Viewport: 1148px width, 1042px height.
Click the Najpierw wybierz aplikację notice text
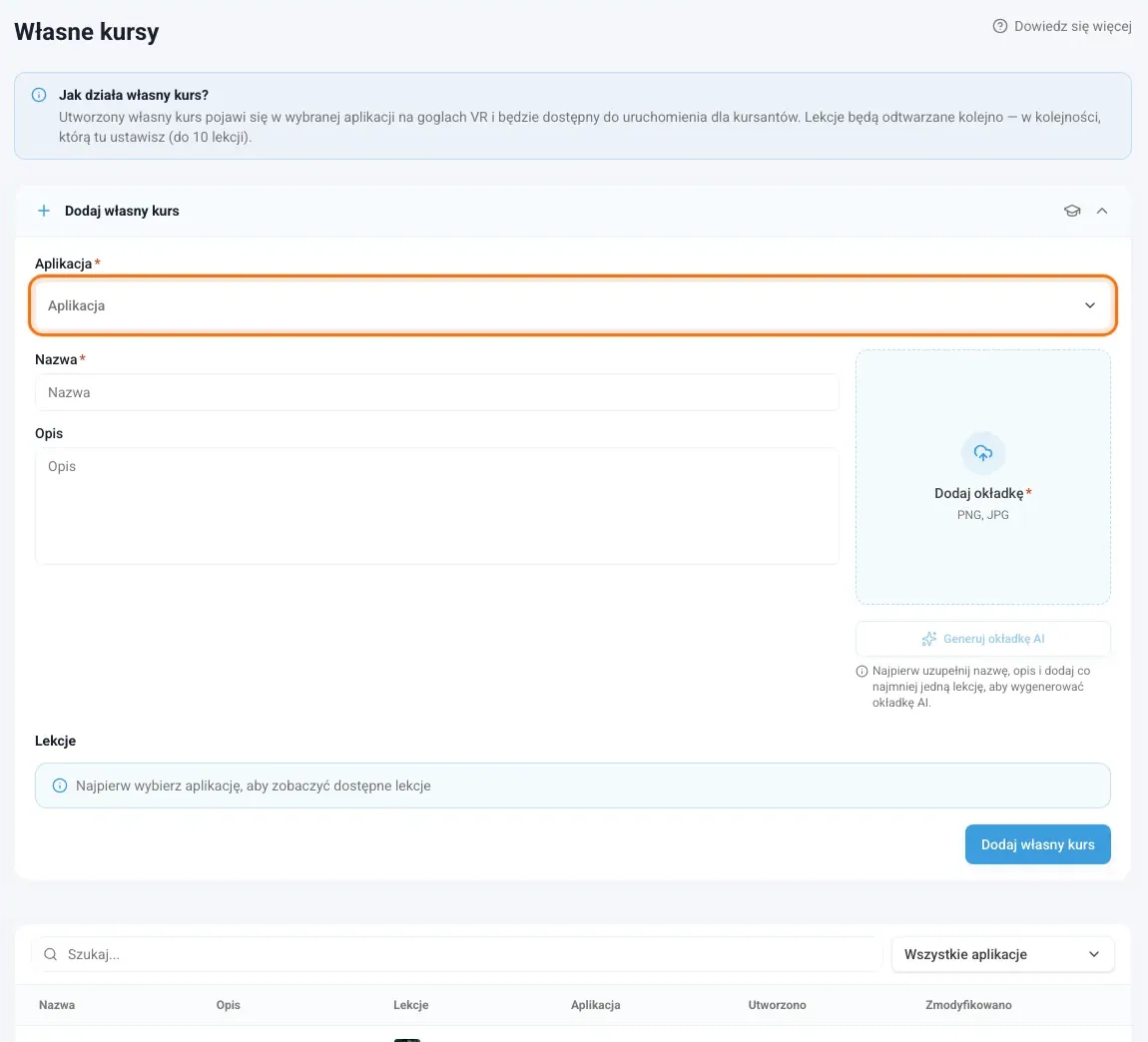(x=254, y=785)
